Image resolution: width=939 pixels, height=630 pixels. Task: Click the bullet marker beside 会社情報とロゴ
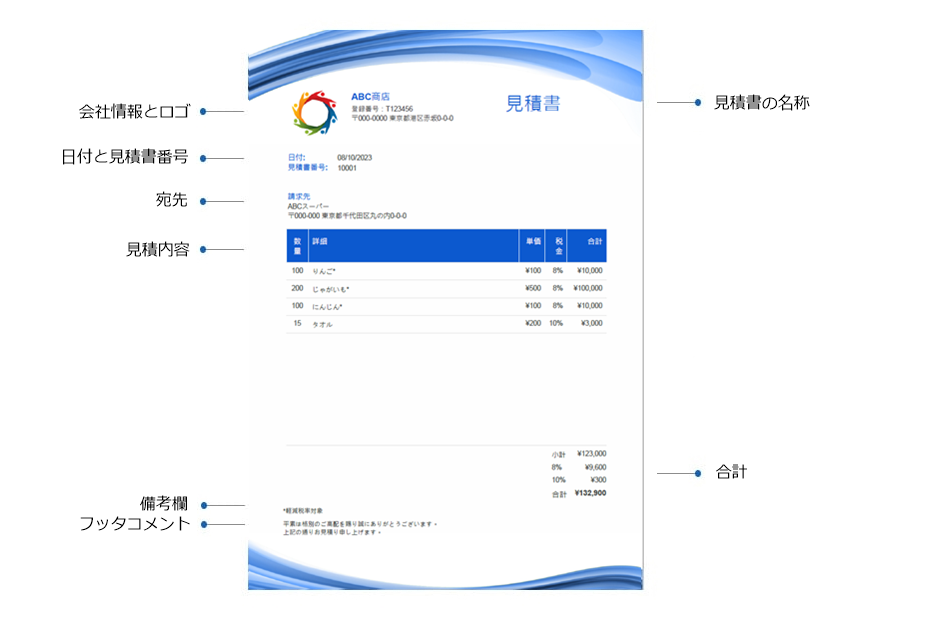(203, 110)
